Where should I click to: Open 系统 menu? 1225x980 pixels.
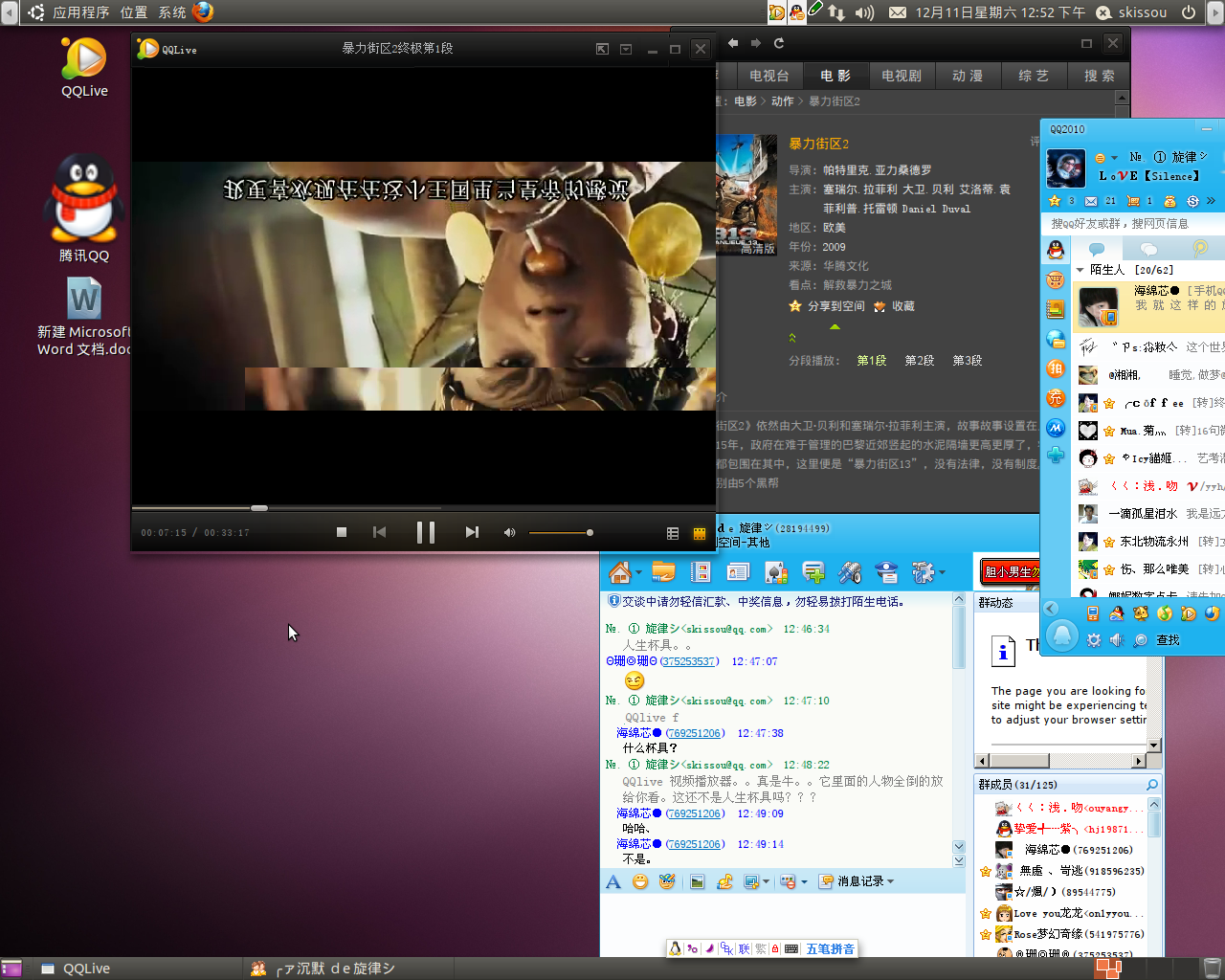(x=172, y=12)
